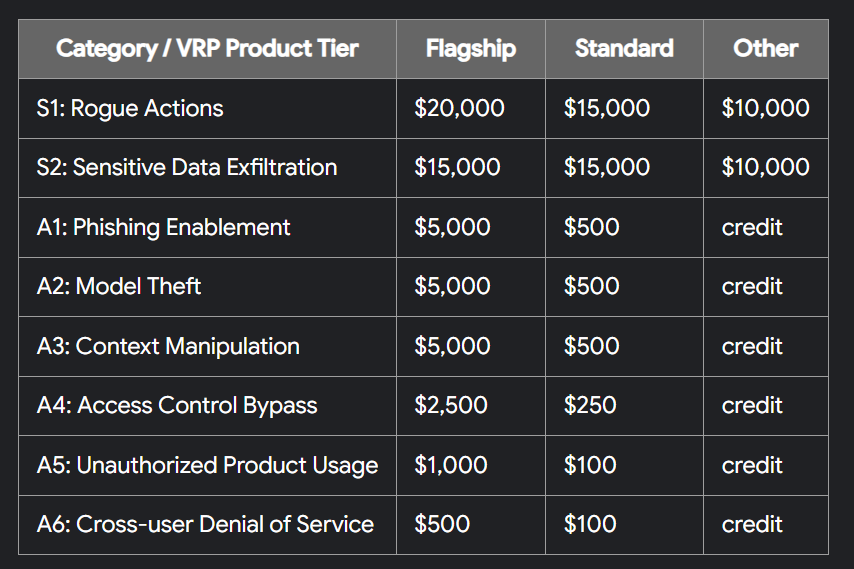Select the $250 Standard value
Viewport: 854px width, 569px height.
coord(590,405)
